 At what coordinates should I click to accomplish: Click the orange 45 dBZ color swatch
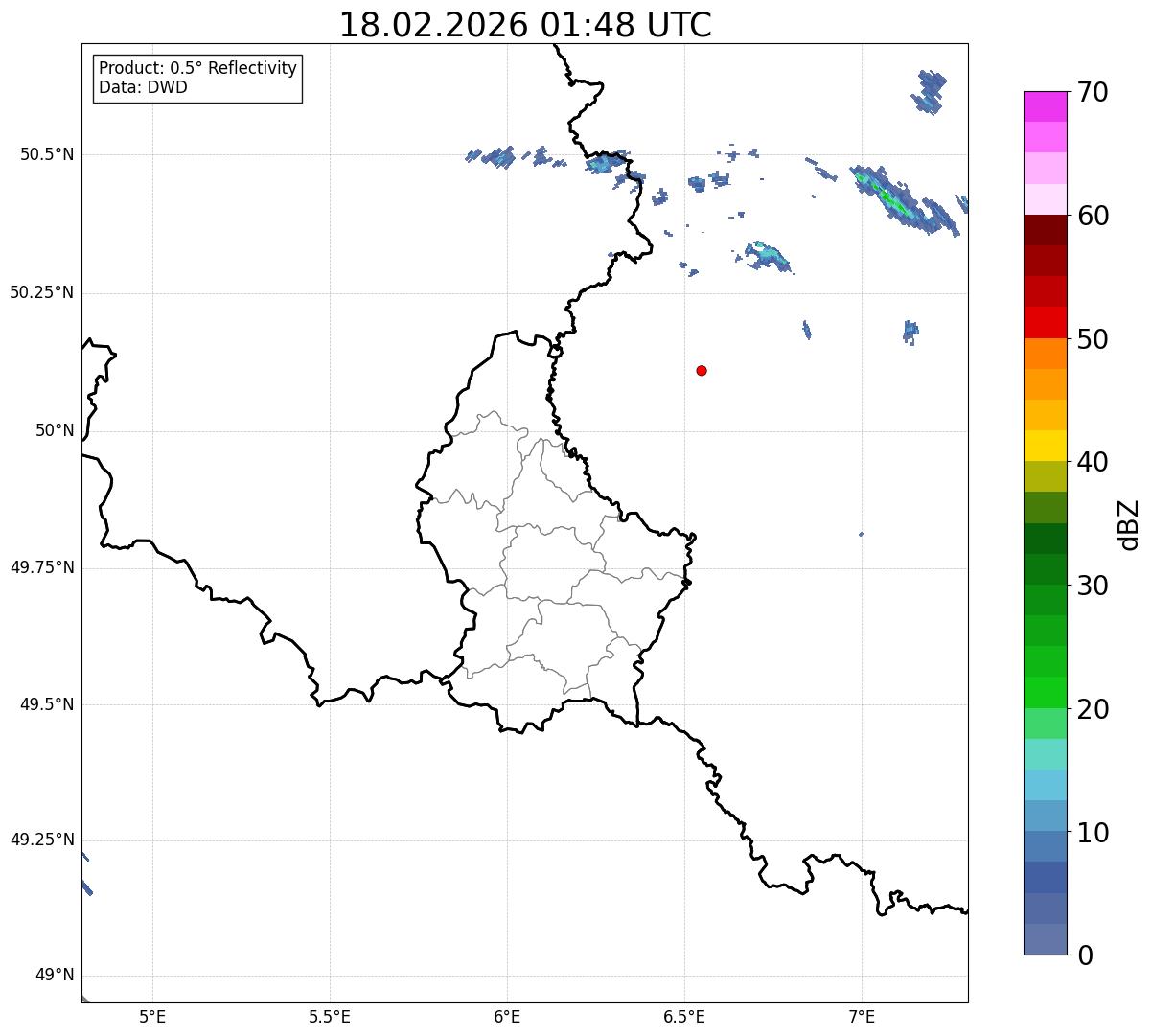pos(1051,384)
